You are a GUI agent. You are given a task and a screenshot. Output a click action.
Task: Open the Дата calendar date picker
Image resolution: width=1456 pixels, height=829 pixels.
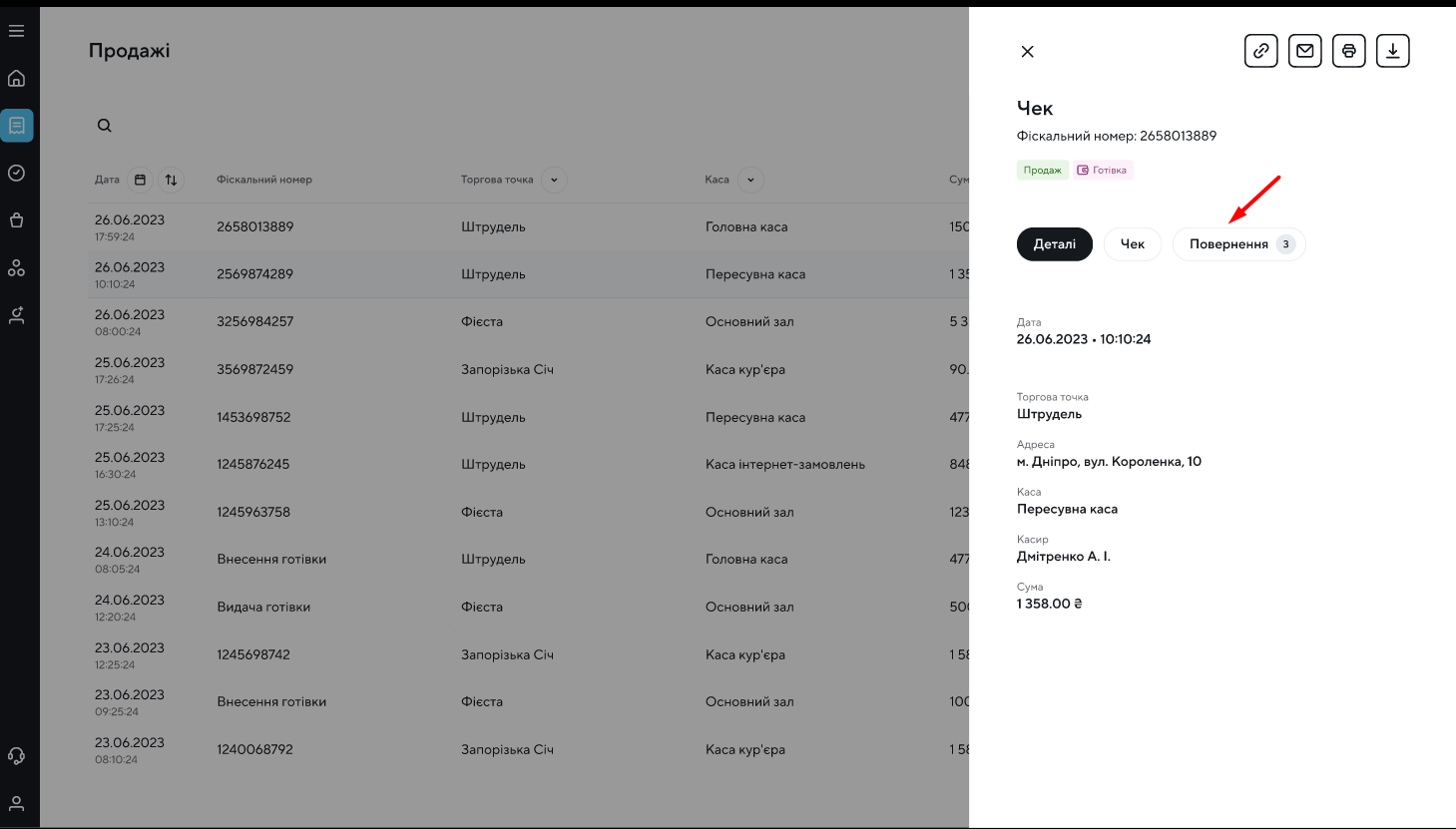140,180
